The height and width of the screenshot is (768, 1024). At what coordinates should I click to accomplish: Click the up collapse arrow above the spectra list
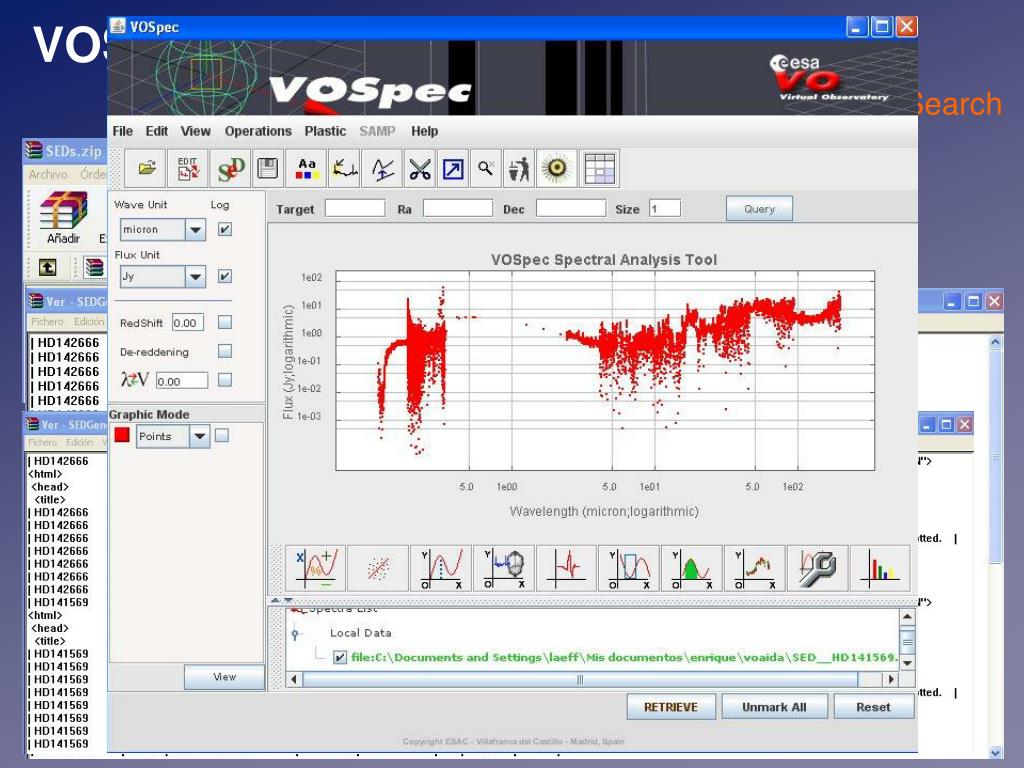click(x=276, y=600)
